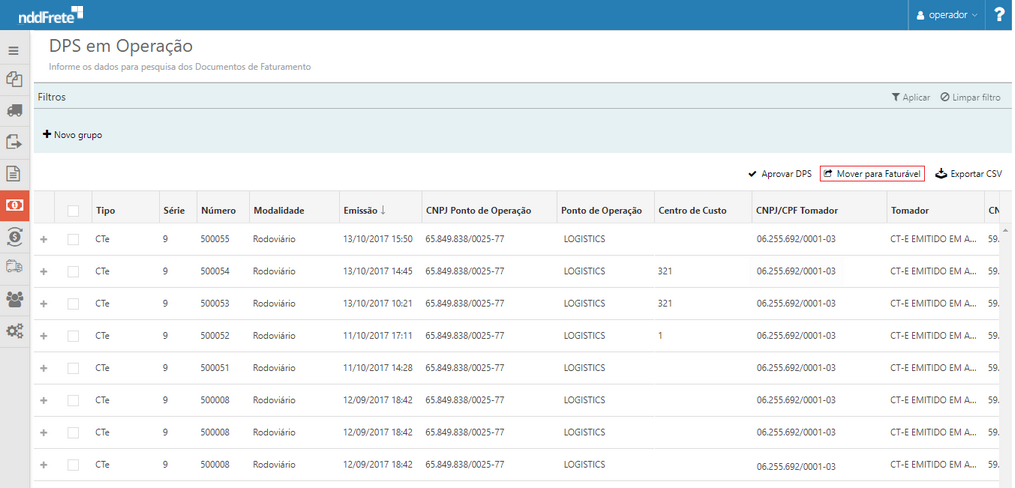Image resolution: width=1015 pixels, height=488 pixels.
Task: Expand the row for number 500054
Action: tap(43, 272)
